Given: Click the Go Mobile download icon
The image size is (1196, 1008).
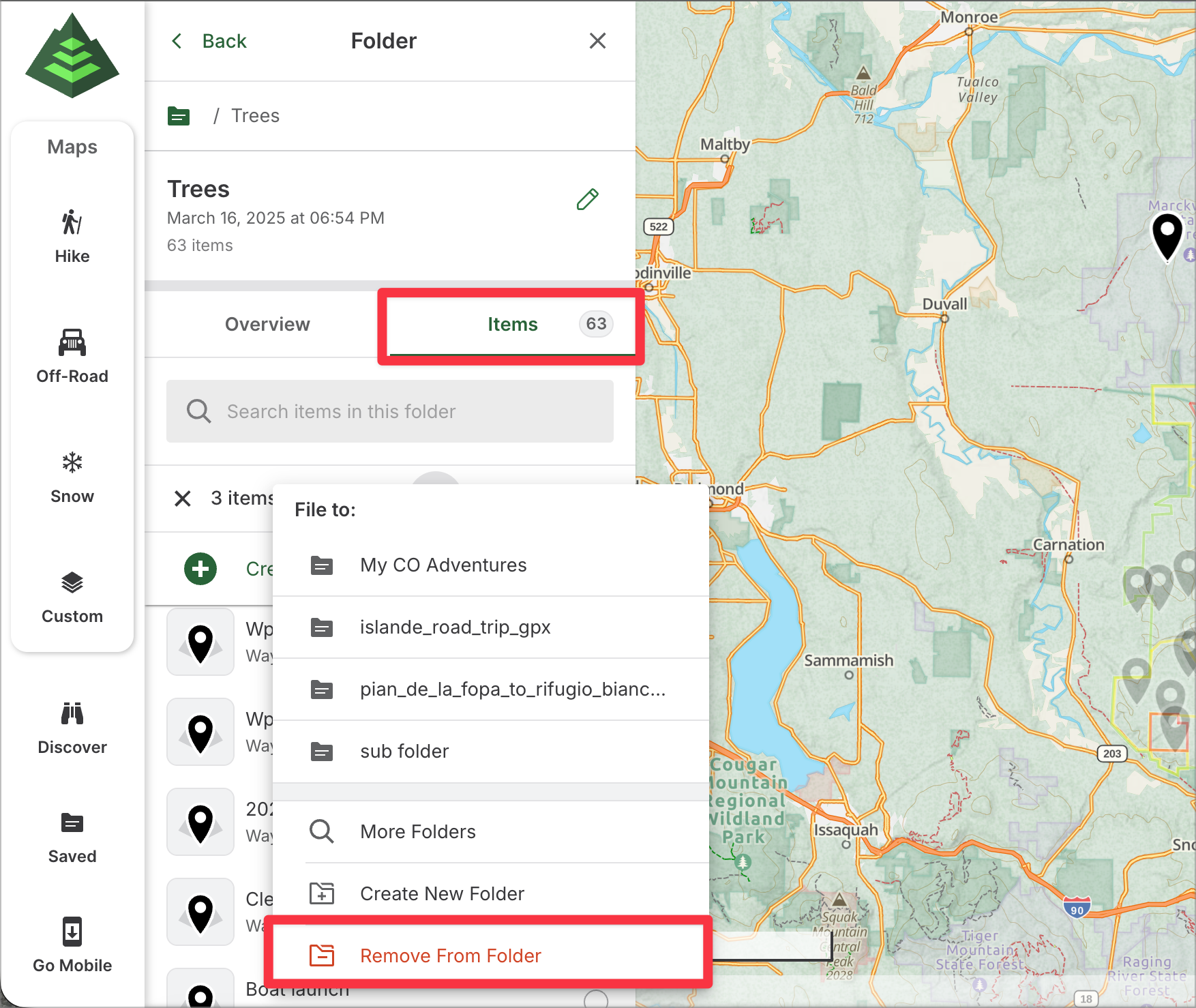Looking at the screenshot, I should click(72, 932).
